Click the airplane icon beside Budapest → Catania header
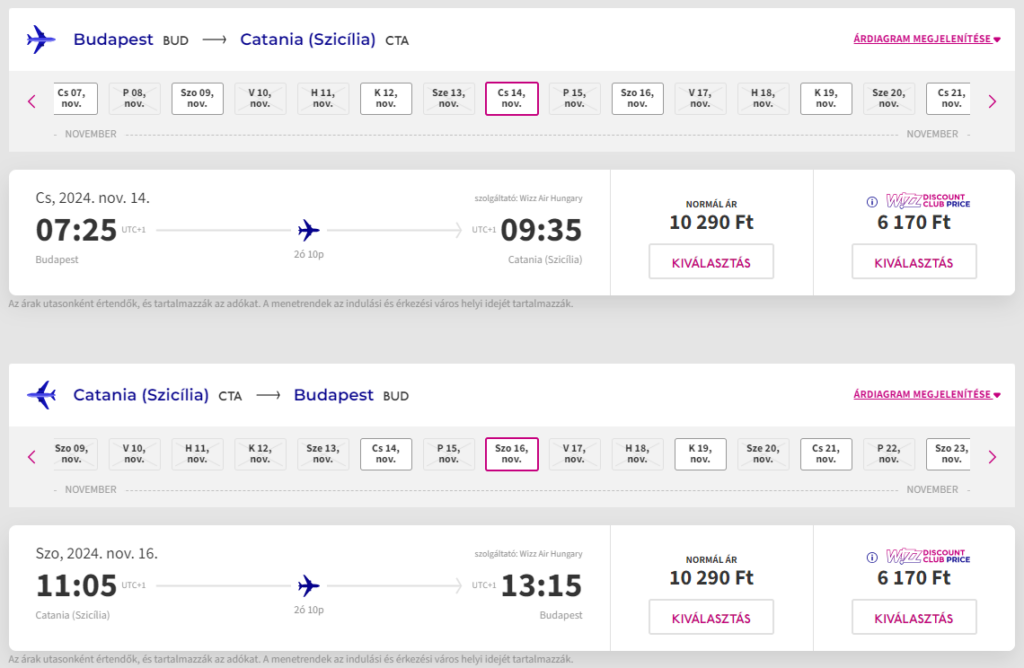 [x=41, y=40]
